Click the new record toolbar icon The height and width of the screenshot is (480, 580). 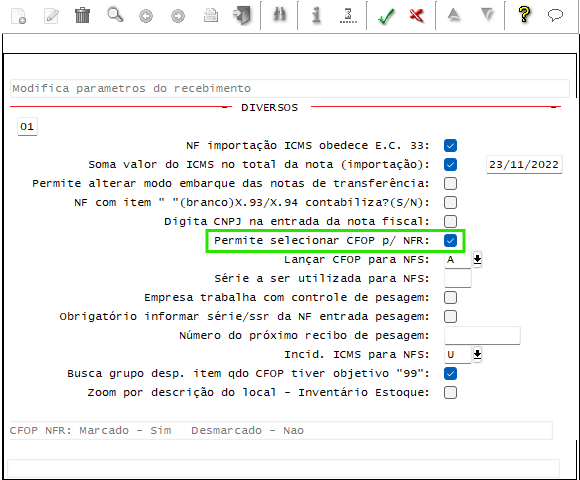coord(18,16)
